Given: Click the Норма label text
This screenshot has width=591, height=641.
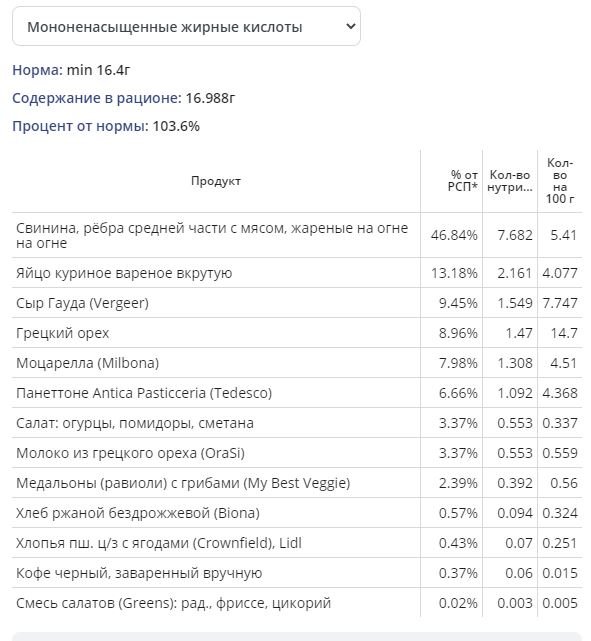Looking at the screenshot, I should coord(38,70).
